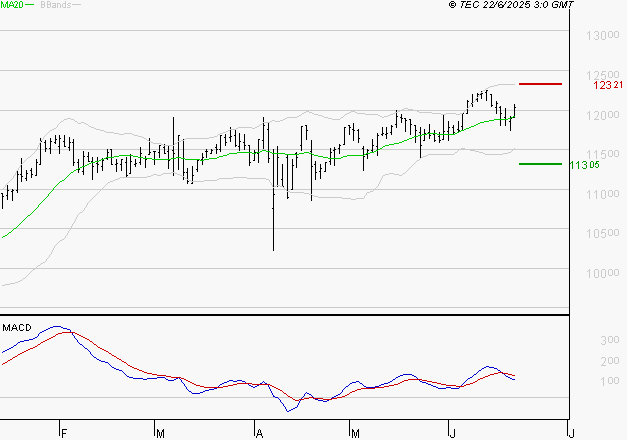The image size is (627, 440).
Task: Select the A month label on time axis
Action: [x=259, y=433]
